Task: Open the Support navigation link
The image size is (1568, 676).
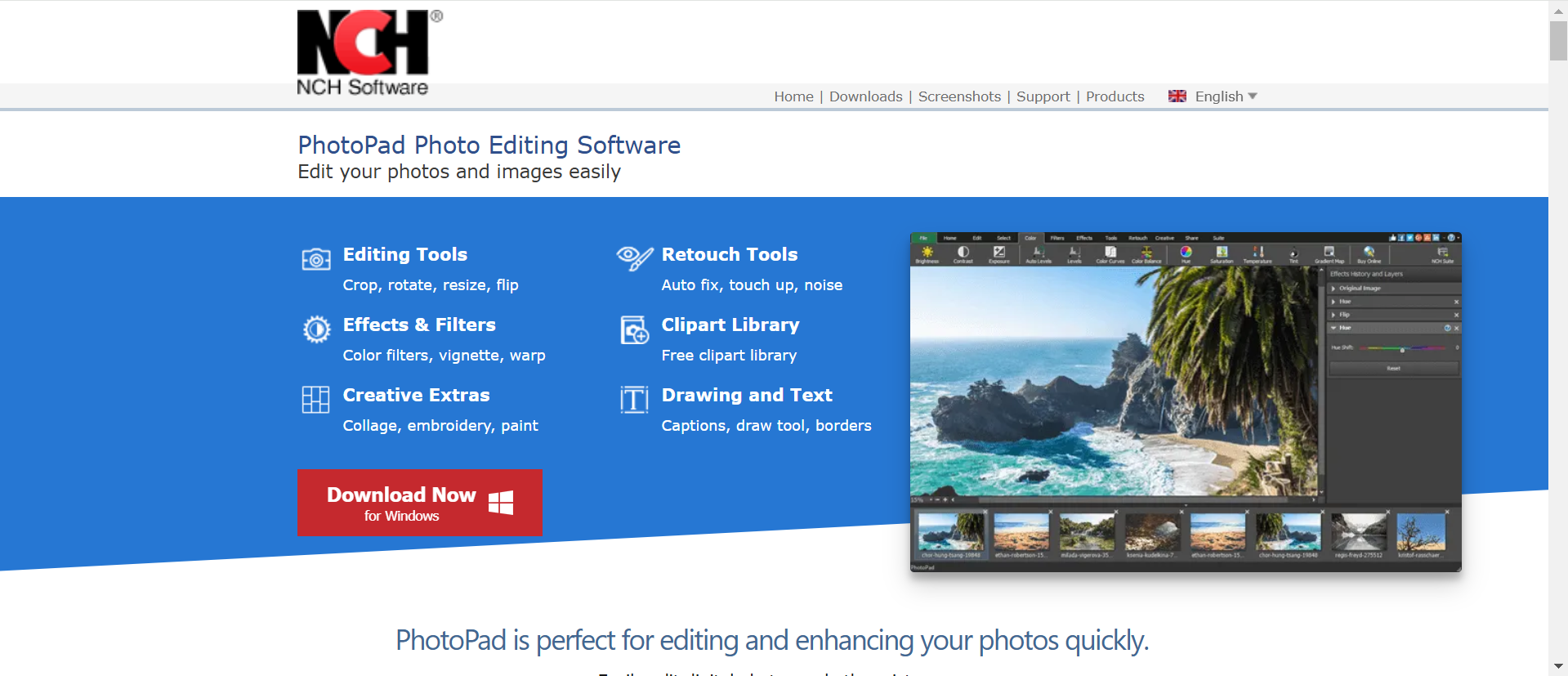Action: (1043, 96)
